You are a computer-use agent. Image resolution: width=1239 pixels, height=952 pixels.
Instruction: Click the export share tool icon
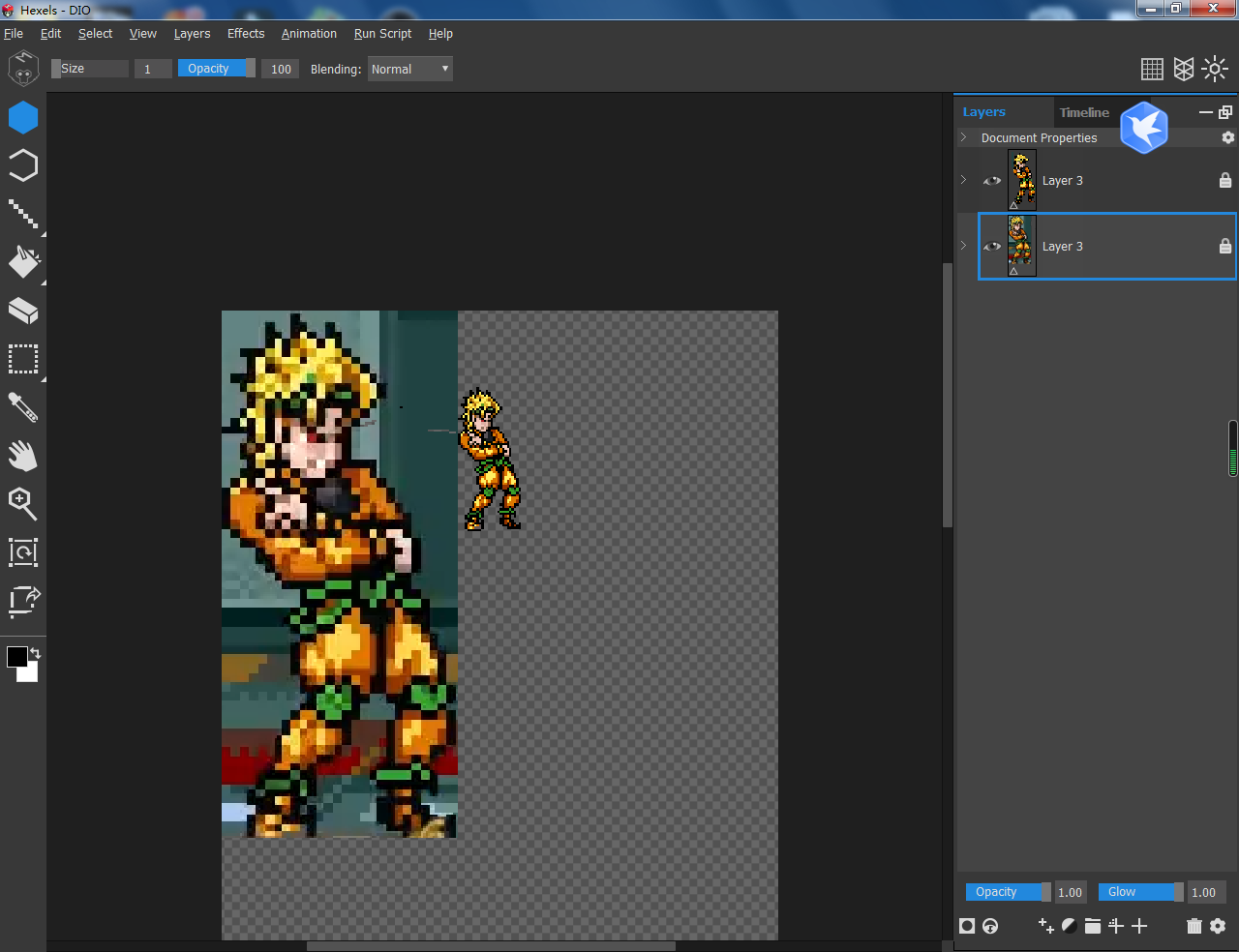pyautogui.click(x=23, y=601)
